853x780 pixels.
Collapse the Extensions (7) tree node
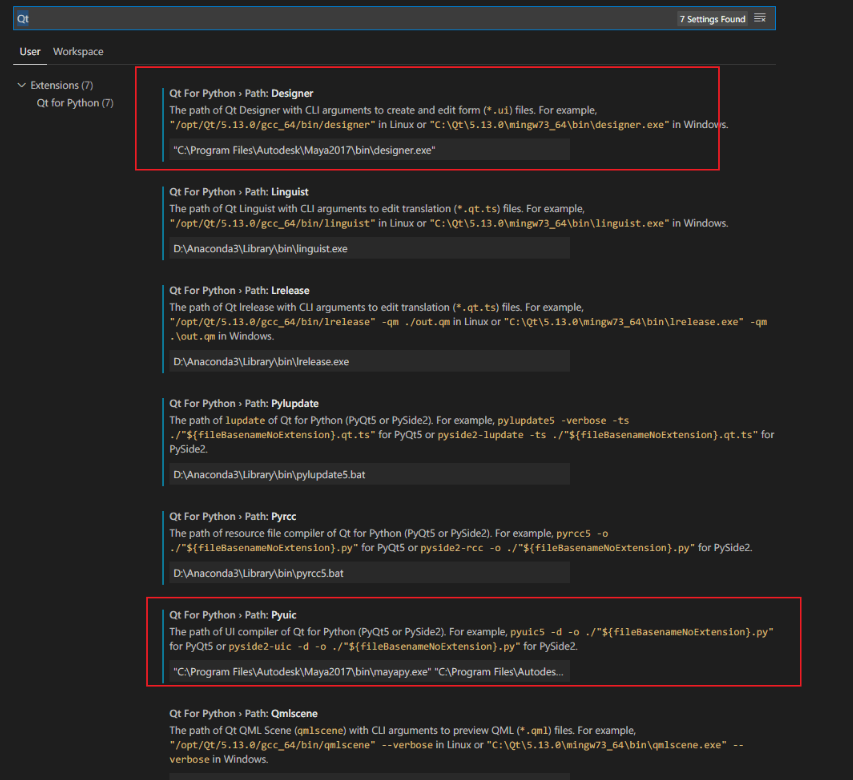(55, 85)
